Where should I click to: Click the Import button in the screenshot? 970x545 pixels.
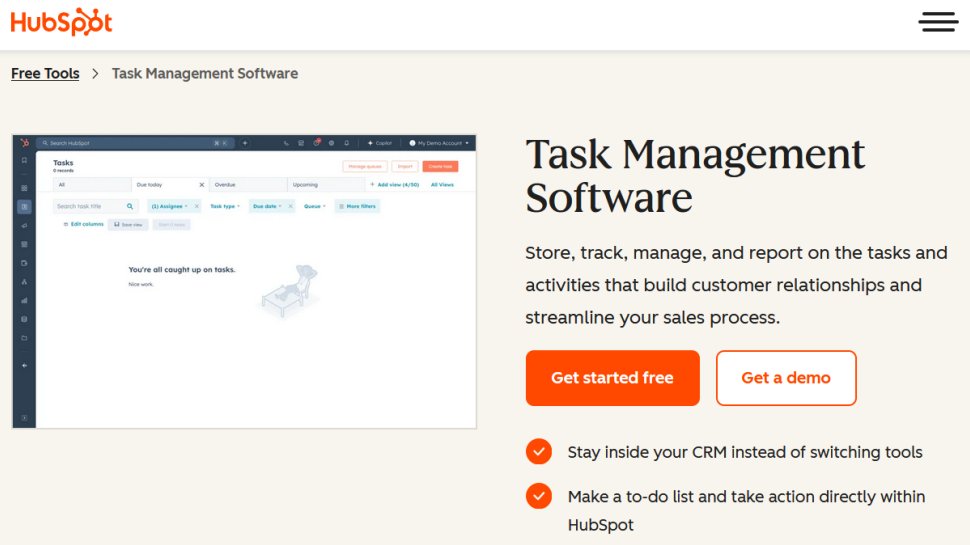click(405, 166)
